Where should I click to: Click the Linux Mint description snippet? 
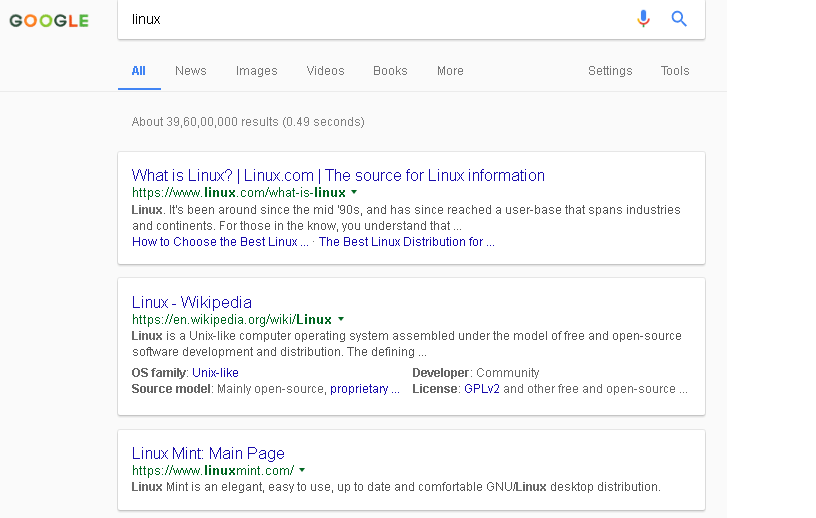click(x=396, y=487)
